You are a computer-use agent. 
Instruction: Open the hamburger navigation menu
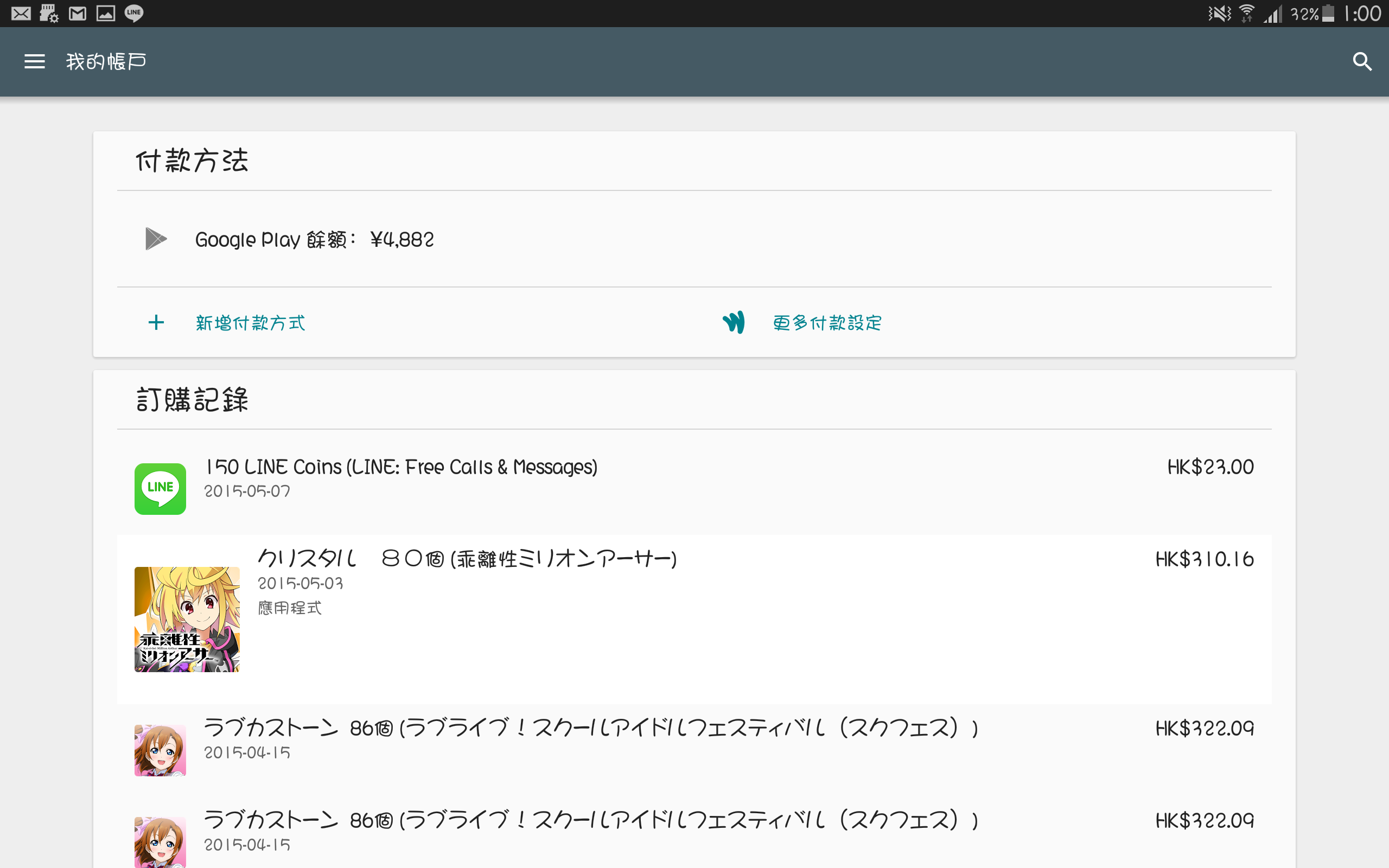[x=34, y=61]
